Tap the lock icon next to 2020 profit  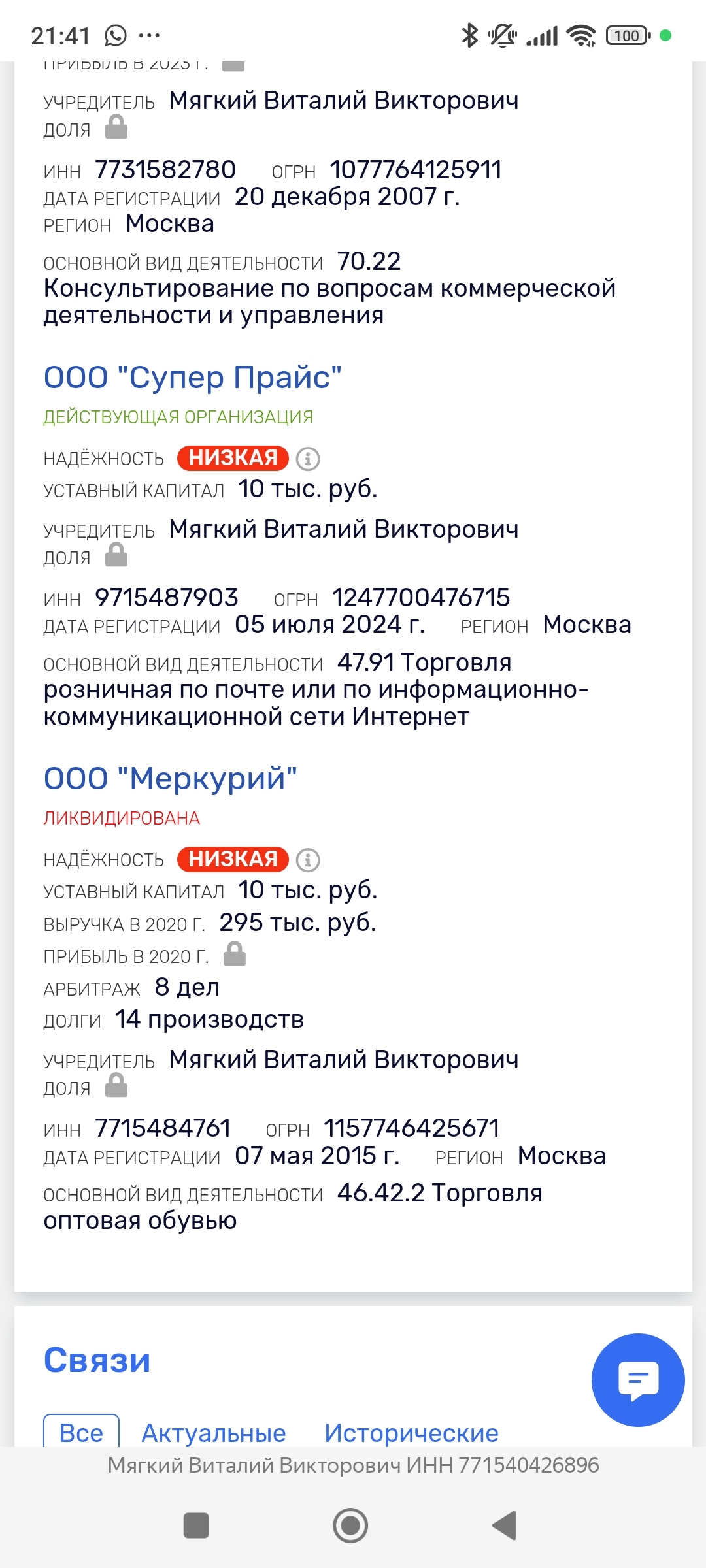pyautogui.click(x=235, y=955)
